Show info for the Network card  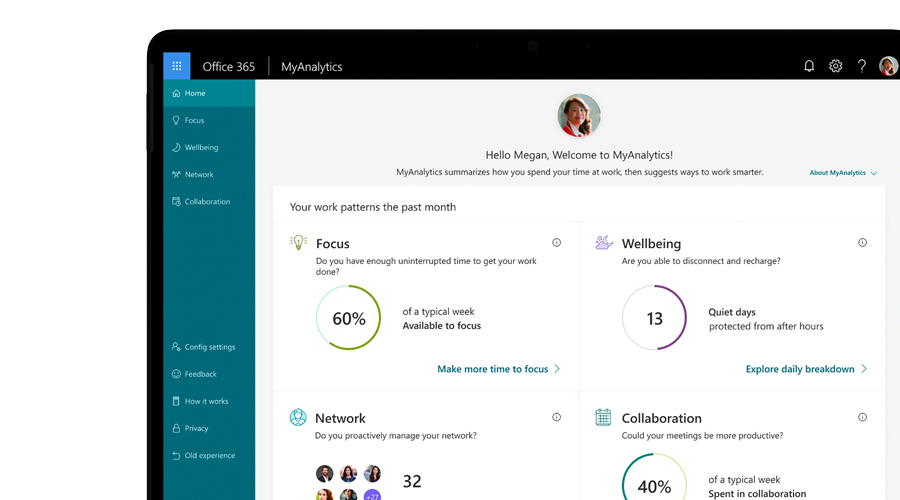coord(556,417)
